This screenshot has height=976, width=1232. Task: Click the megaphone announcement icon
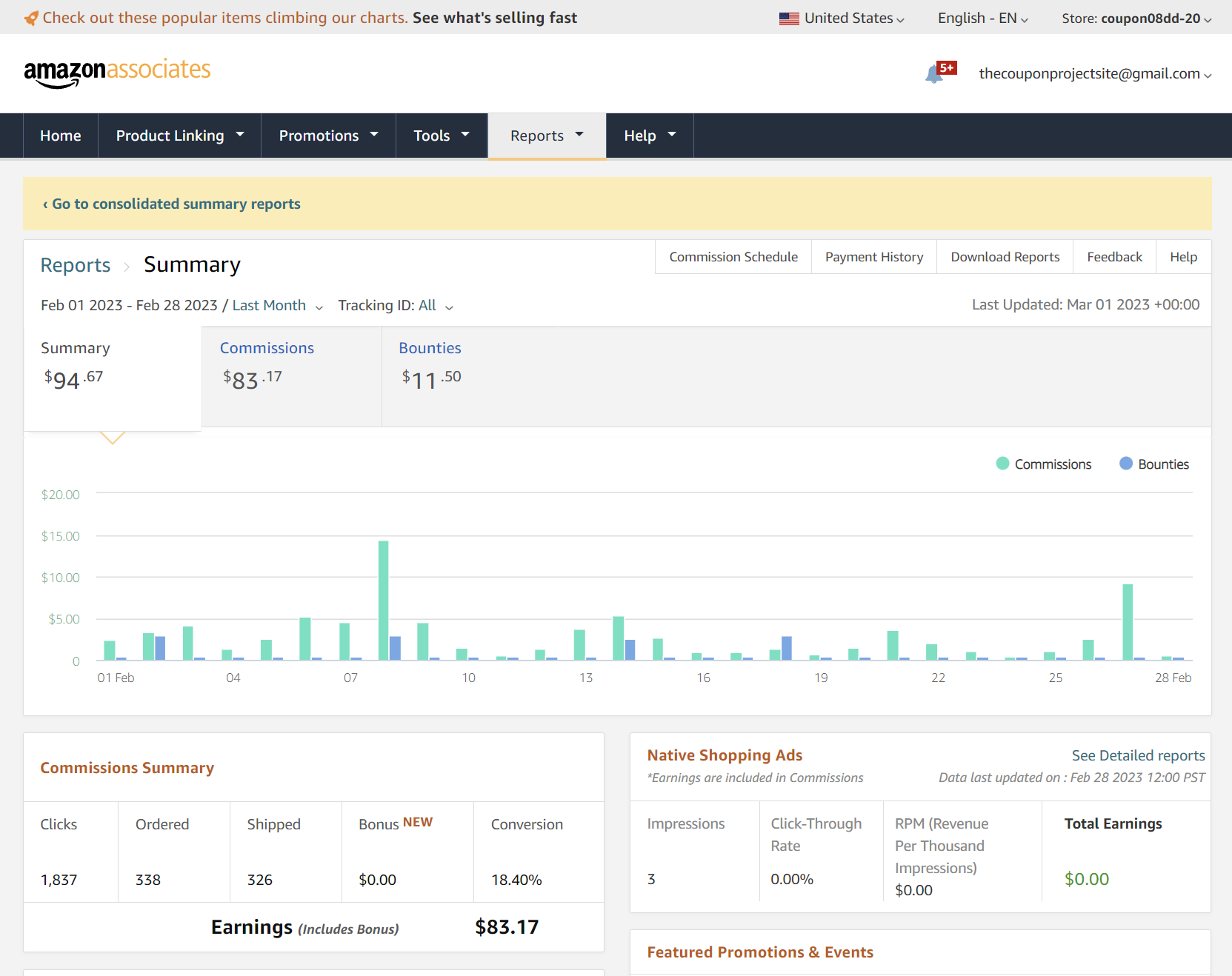[x=30, y=18]
